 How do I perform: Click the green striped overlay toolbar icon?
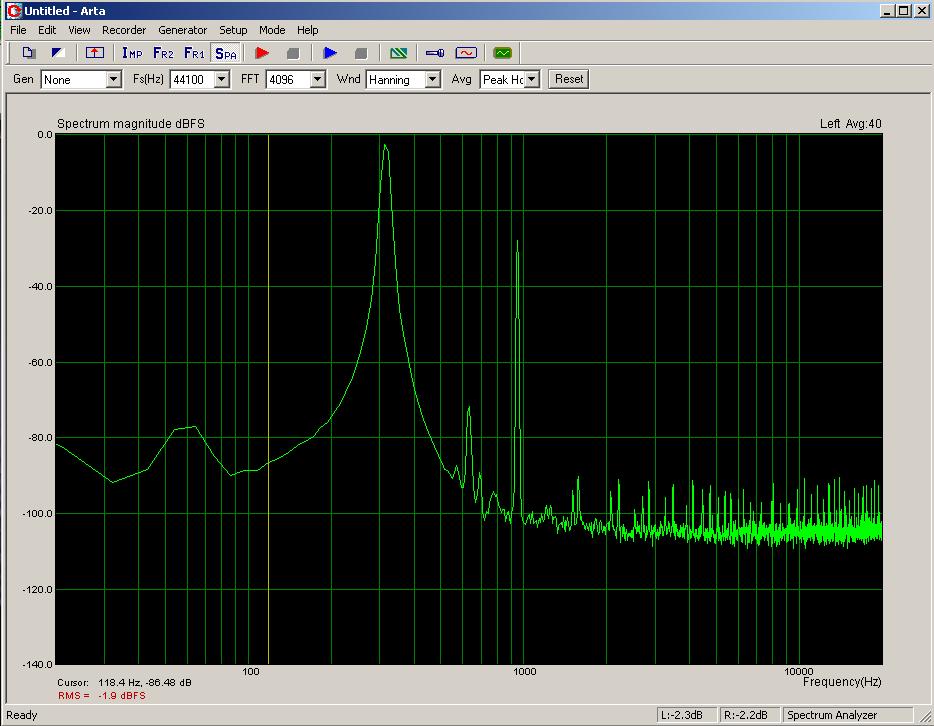pos(398,53)
